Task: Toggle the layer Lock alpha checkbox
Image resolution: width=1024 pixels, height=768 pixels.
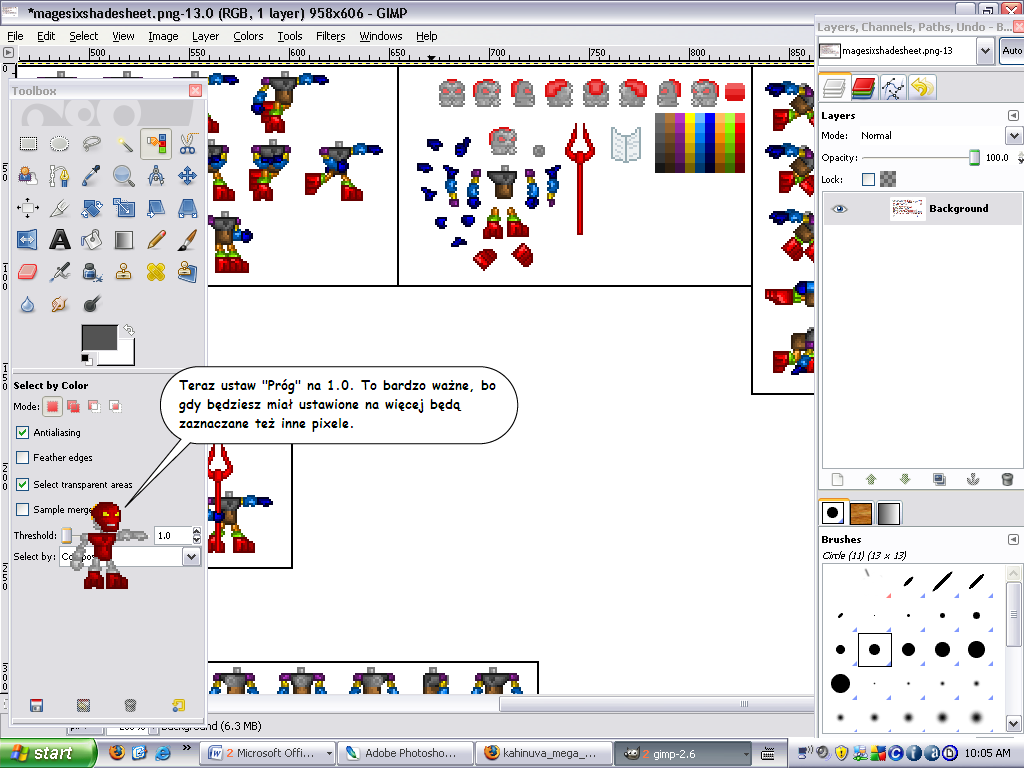Action: [868, 180]
